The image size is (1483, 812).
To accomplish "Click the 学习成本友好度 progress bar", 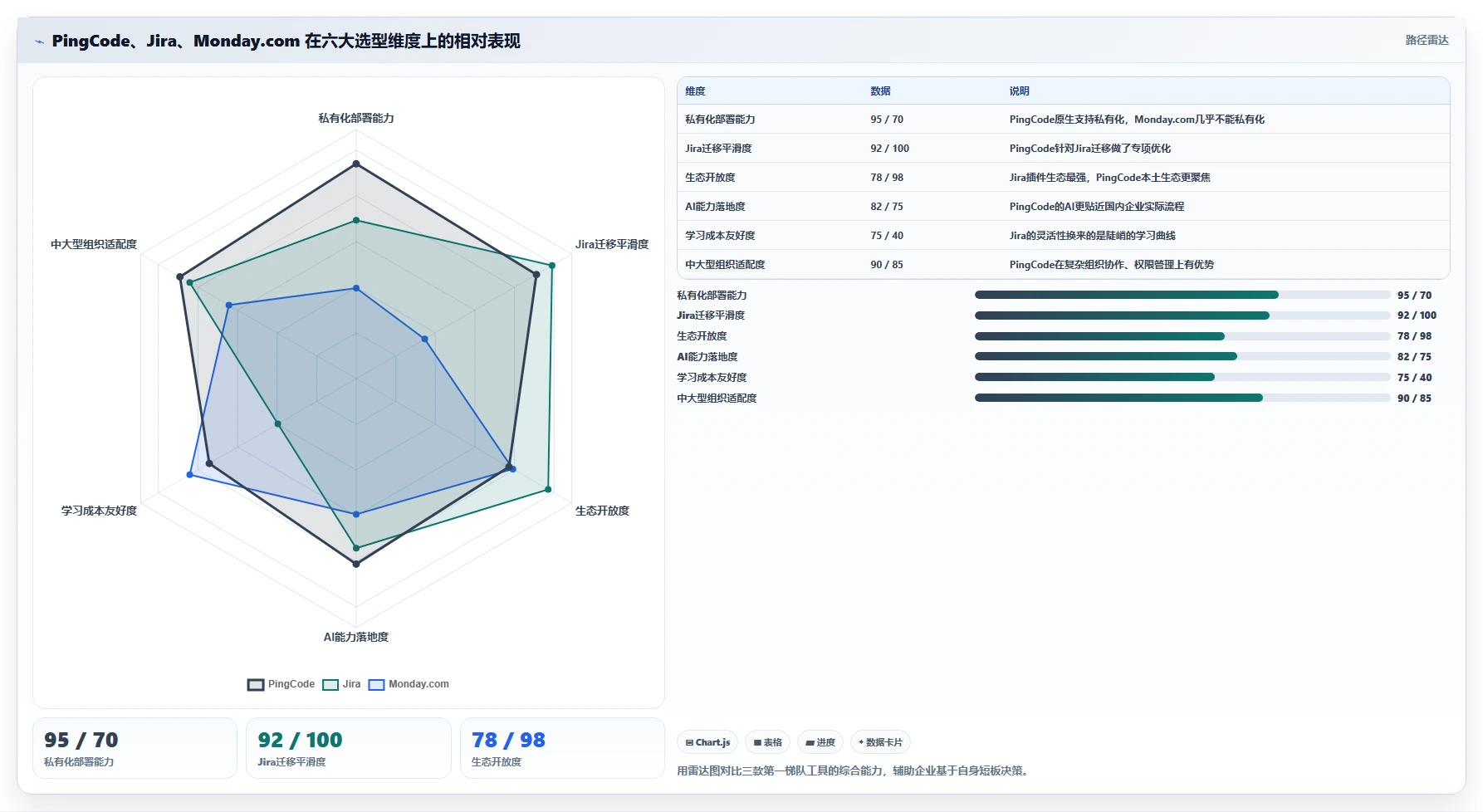I will click(1182, 377).
